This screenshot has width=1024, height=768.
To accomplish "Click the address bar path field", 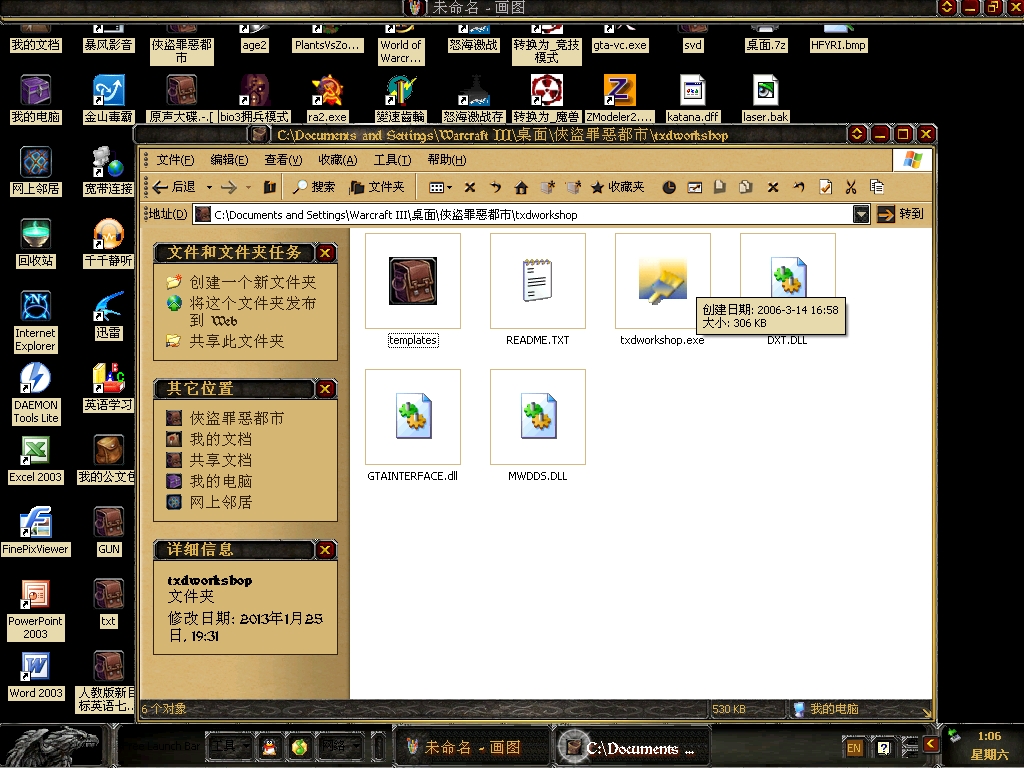I will [523, 214].
